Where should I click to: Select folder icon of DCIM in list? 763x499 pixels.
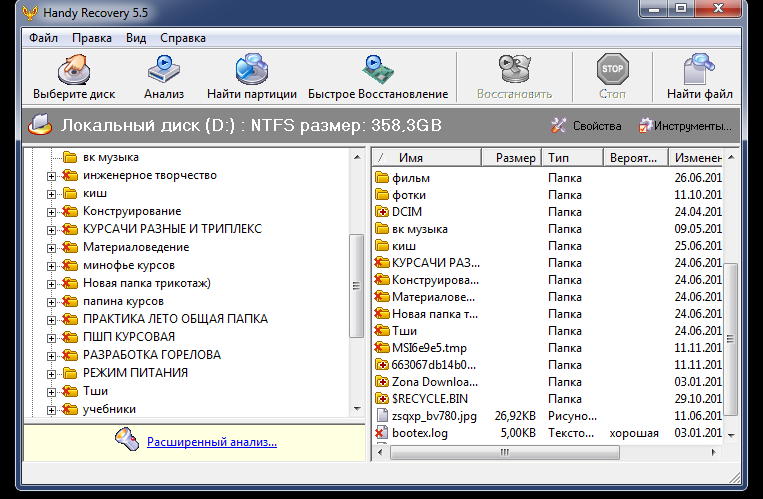pyautogui.click(x=382, y=212)
